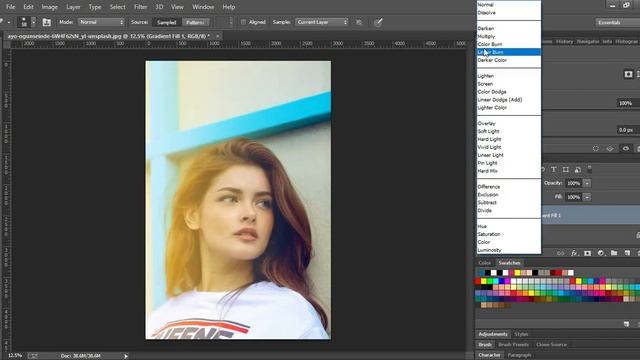
Task: Click the layer Opacity value field
Action: (573, 183)
